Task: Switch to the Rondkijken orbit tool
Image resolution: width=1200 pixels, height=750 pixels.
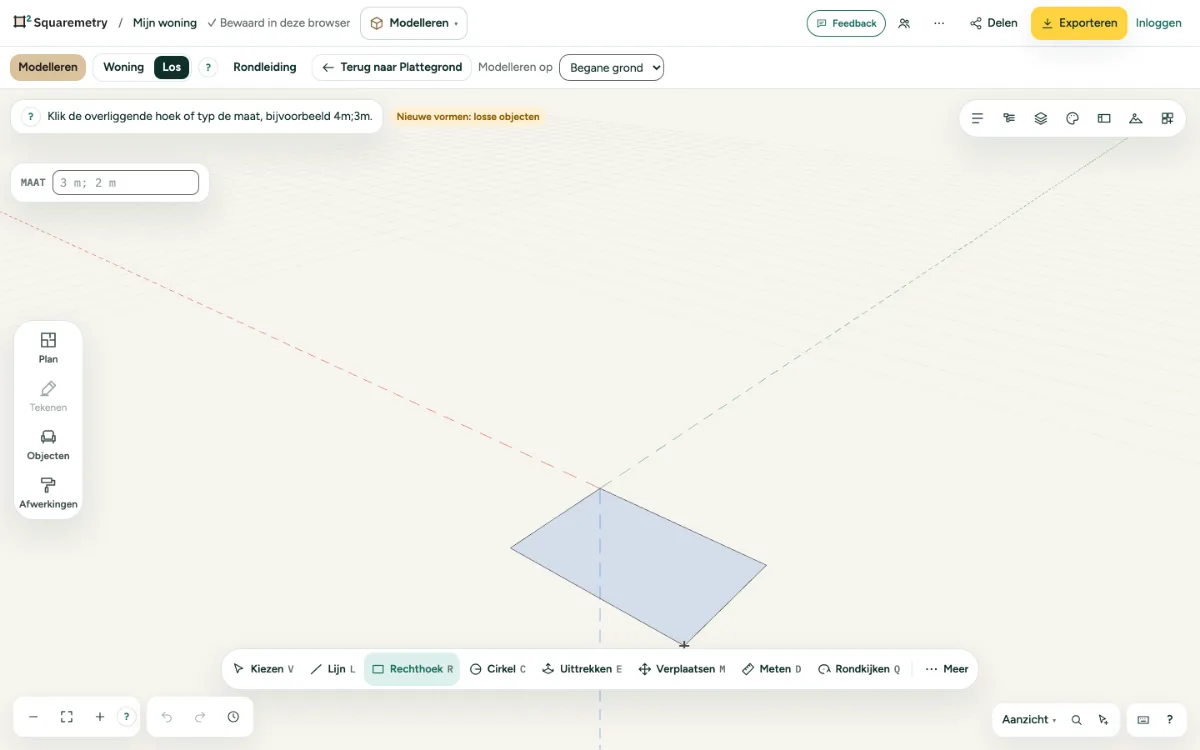Action: click(x=859, y=669)
